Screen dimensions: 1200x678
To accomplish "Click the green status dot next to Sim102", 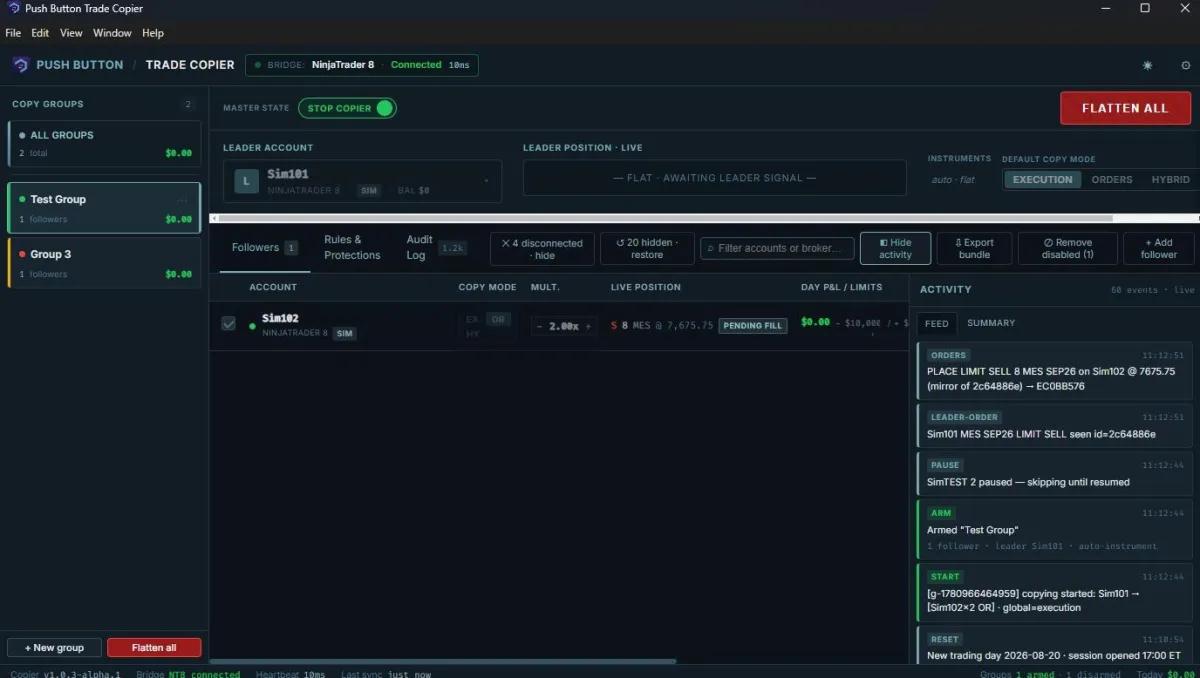I will point(252,326).
